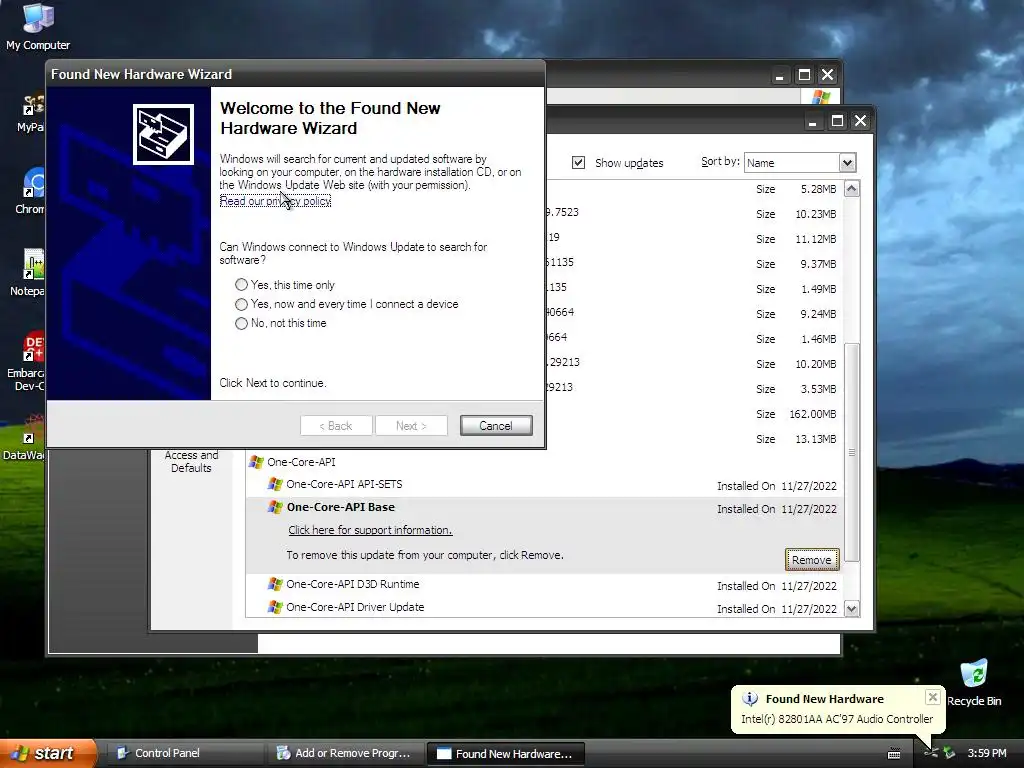1024x768 pixels.
Task: Click program list scroll down arrow
Action: (852, 609)
